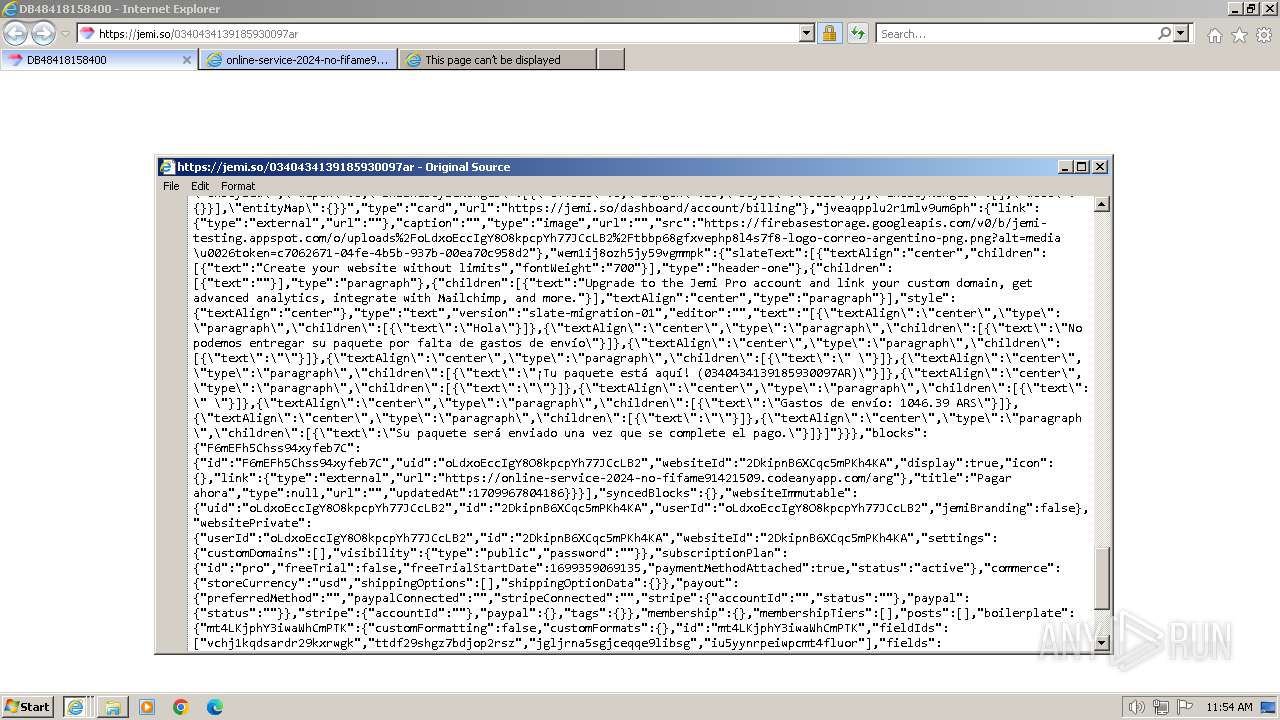
Task: Open File Explorer from the taskbar
Action: pyautogui.click(x=112, y=707)
